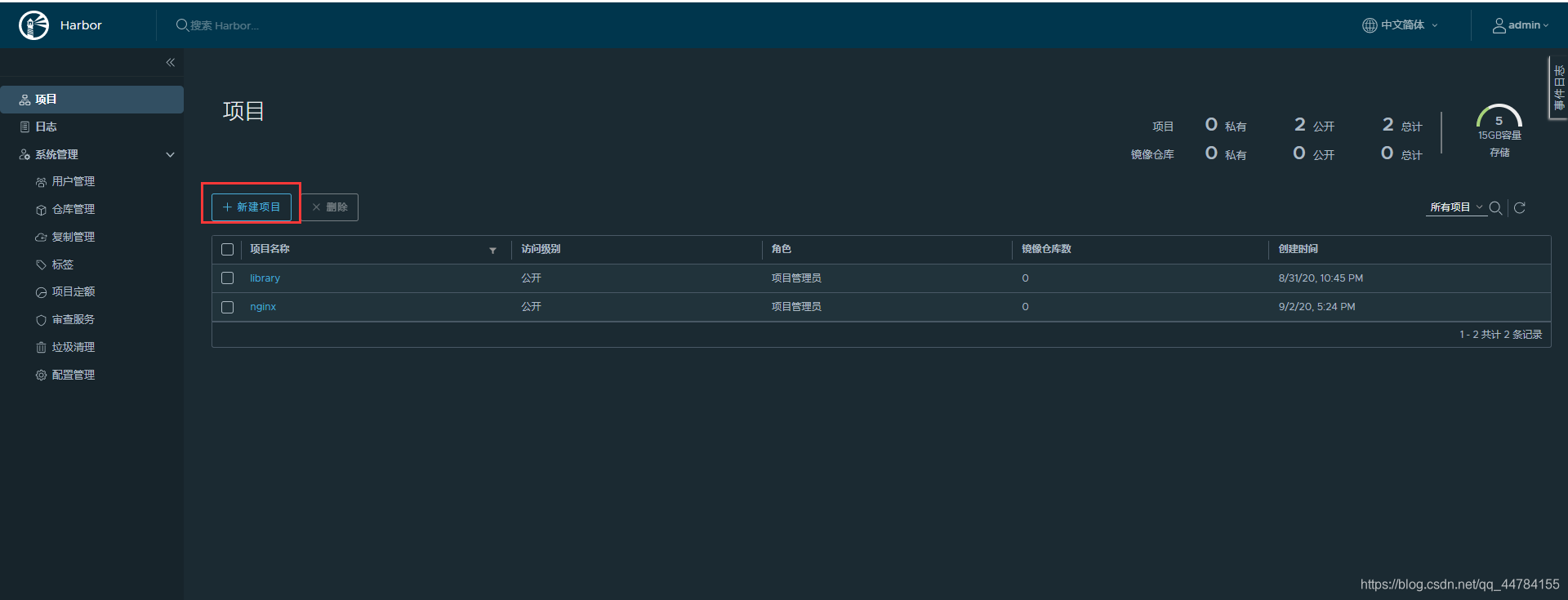Click the 删除 button
Viewport: 1568px width, 600px height.
point(330,207)
